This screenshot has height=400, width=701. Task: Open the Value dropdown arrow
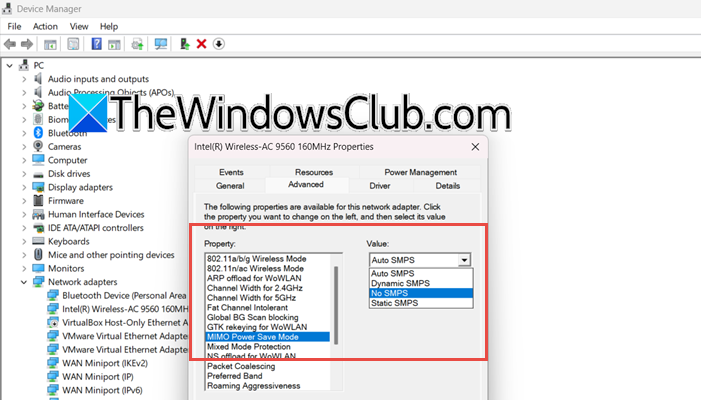465,260
